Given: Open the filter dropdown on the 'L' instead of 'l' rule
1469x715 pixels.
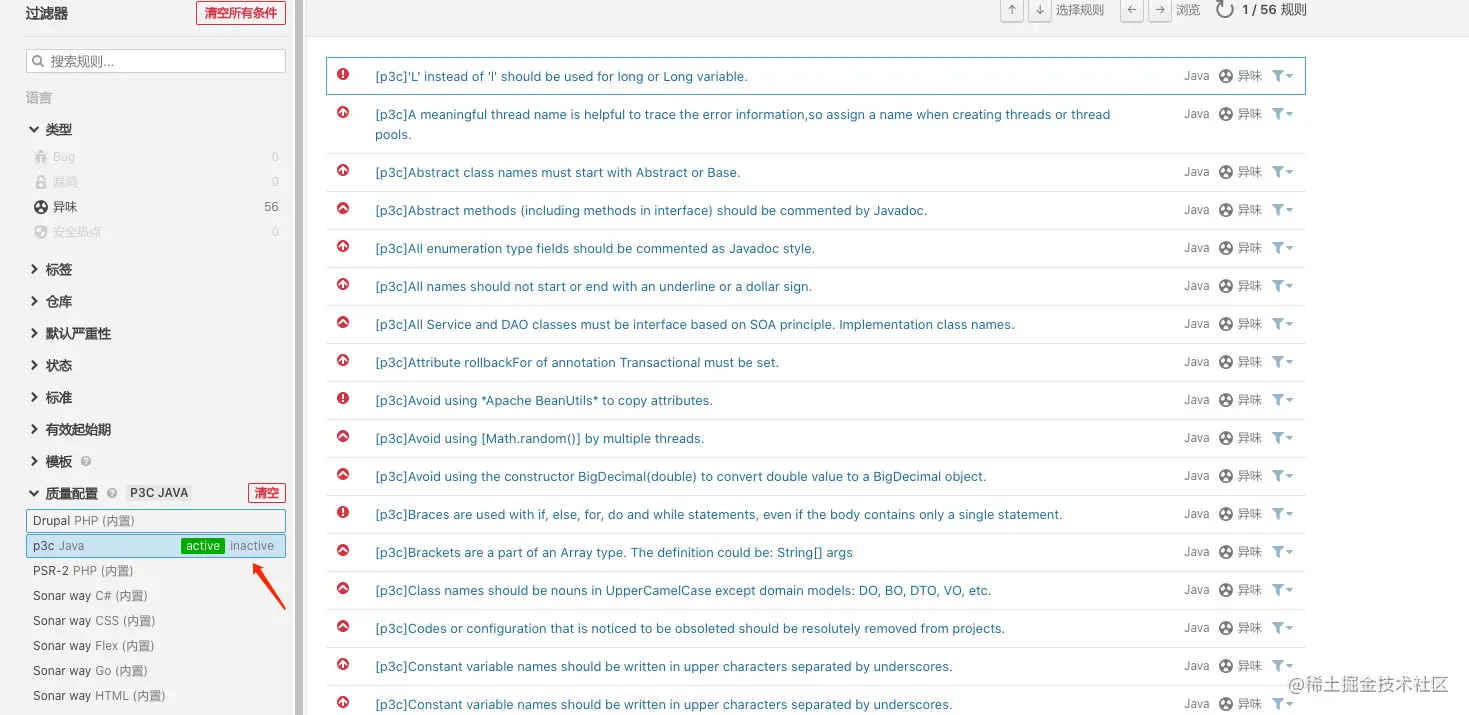Looking at the screenshot, I should point(1282,76).
